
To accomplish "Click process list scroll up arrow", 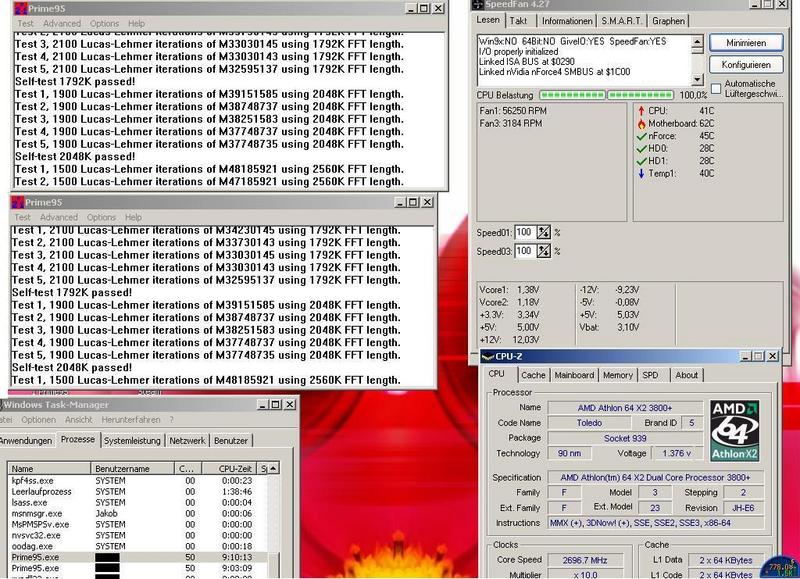I will 273,468.
